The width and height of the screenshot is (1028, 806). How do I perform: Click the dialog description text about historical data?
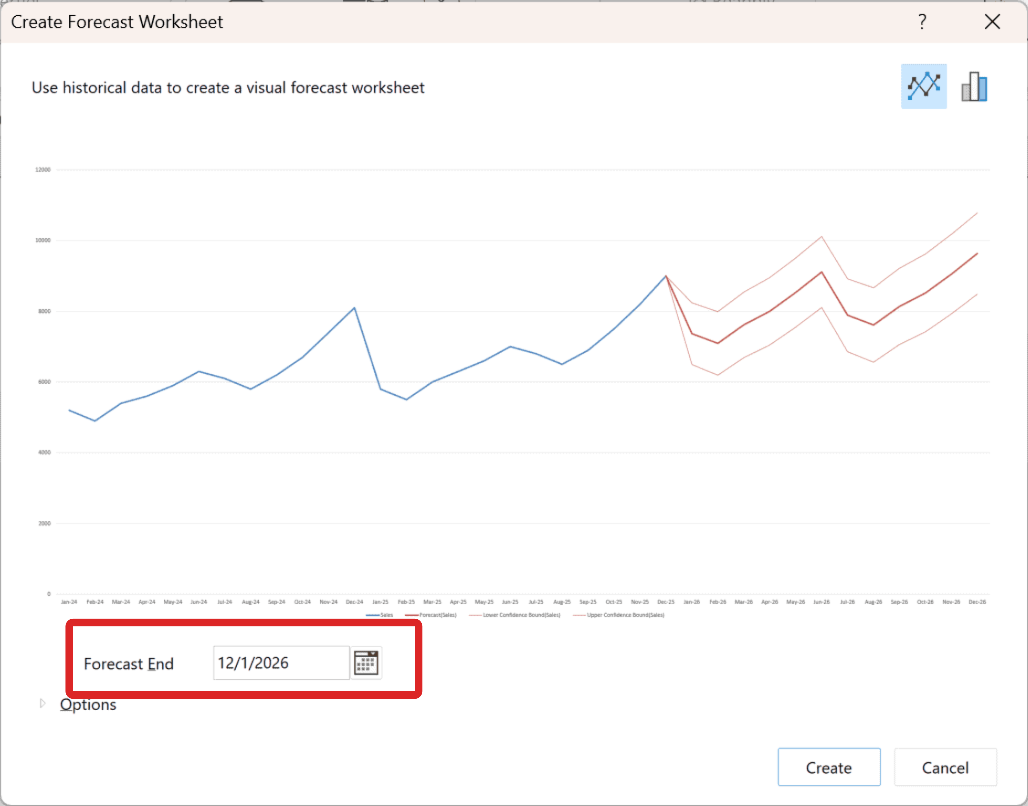click(228, 88)
